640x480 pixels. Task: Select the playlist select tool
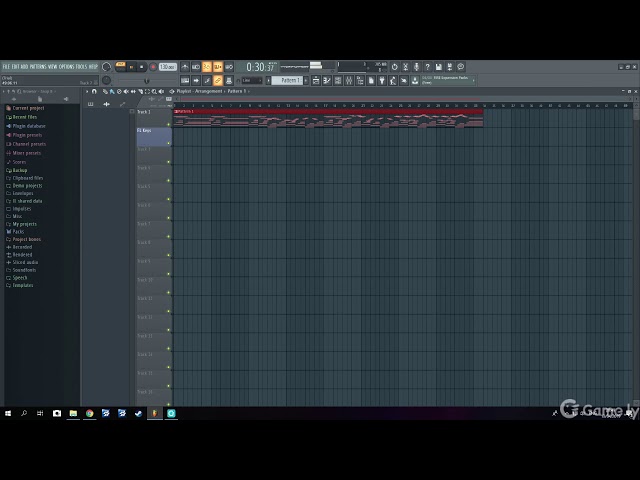pyautogui.click(x=147, y=91)
